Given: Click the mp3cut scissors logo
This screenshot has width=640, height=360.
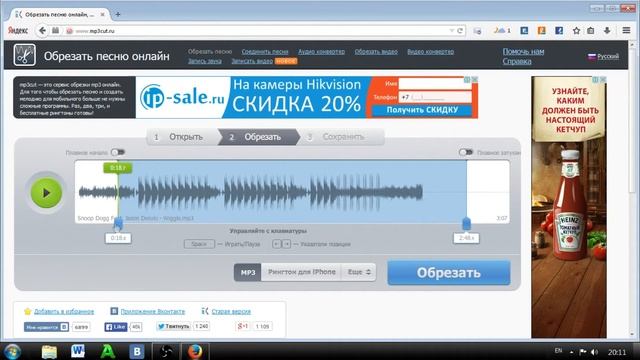Looking at the screenshot, I should pyautogui.click(x=24, y=55).
